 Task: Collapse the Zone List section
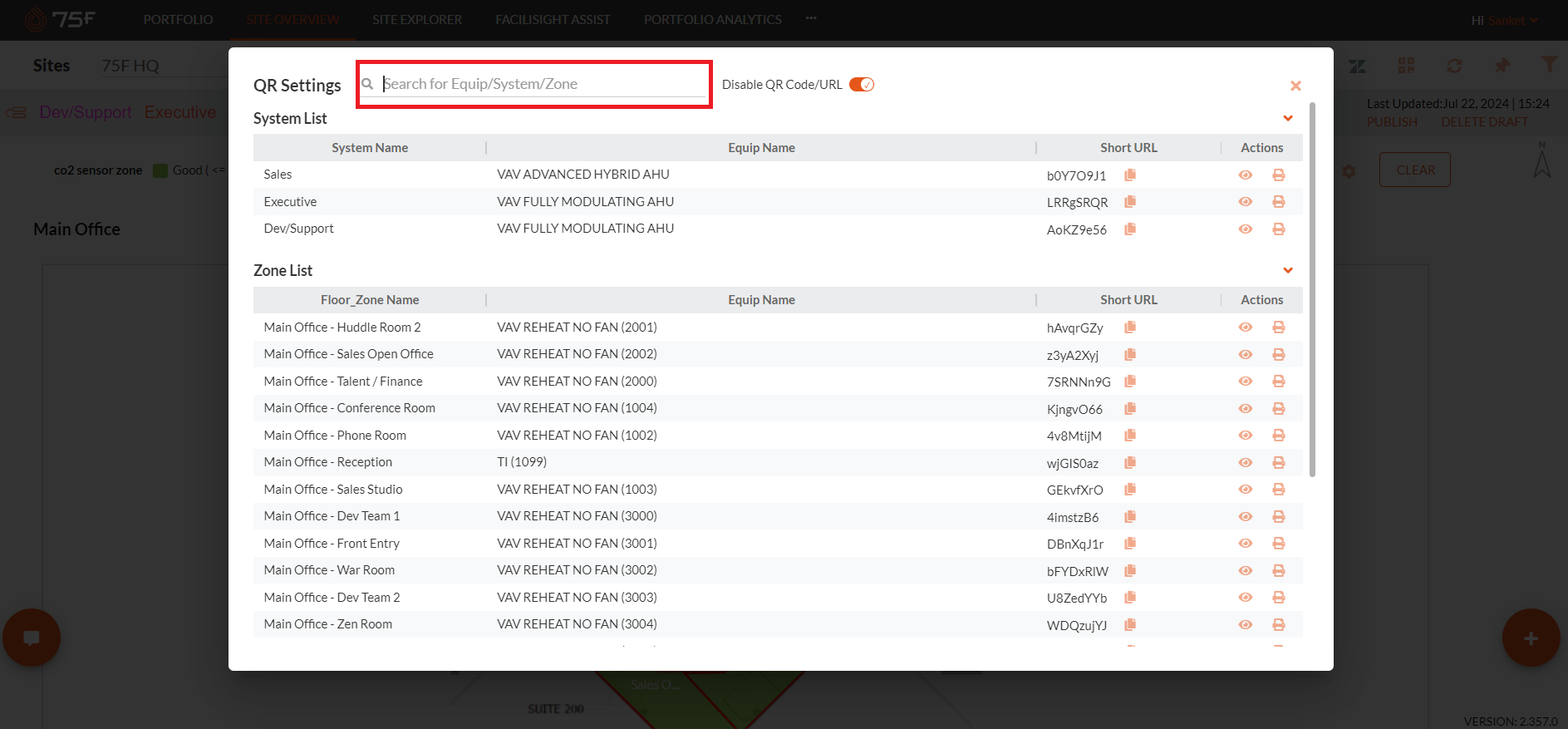click(1288, 270)
